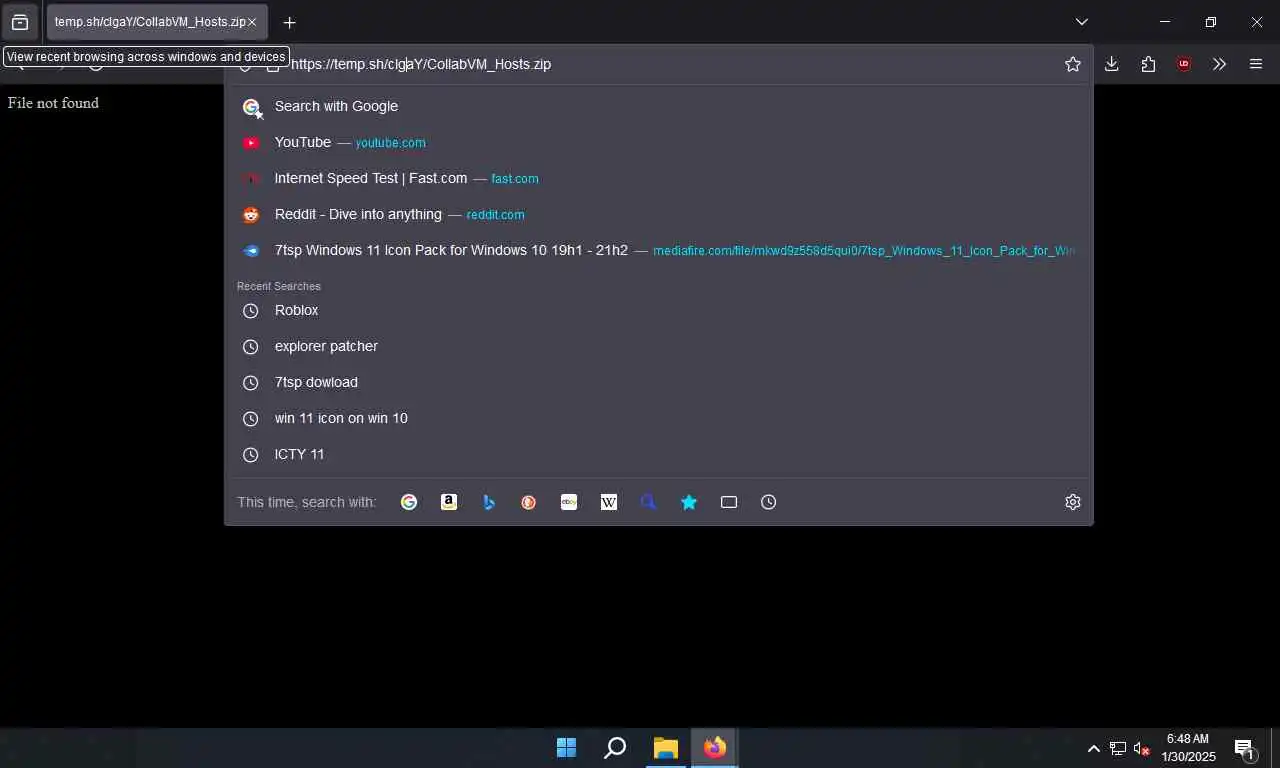
Task: Pick recent search 'win 11 icon on win 10'
Action: tap(659, 418)
